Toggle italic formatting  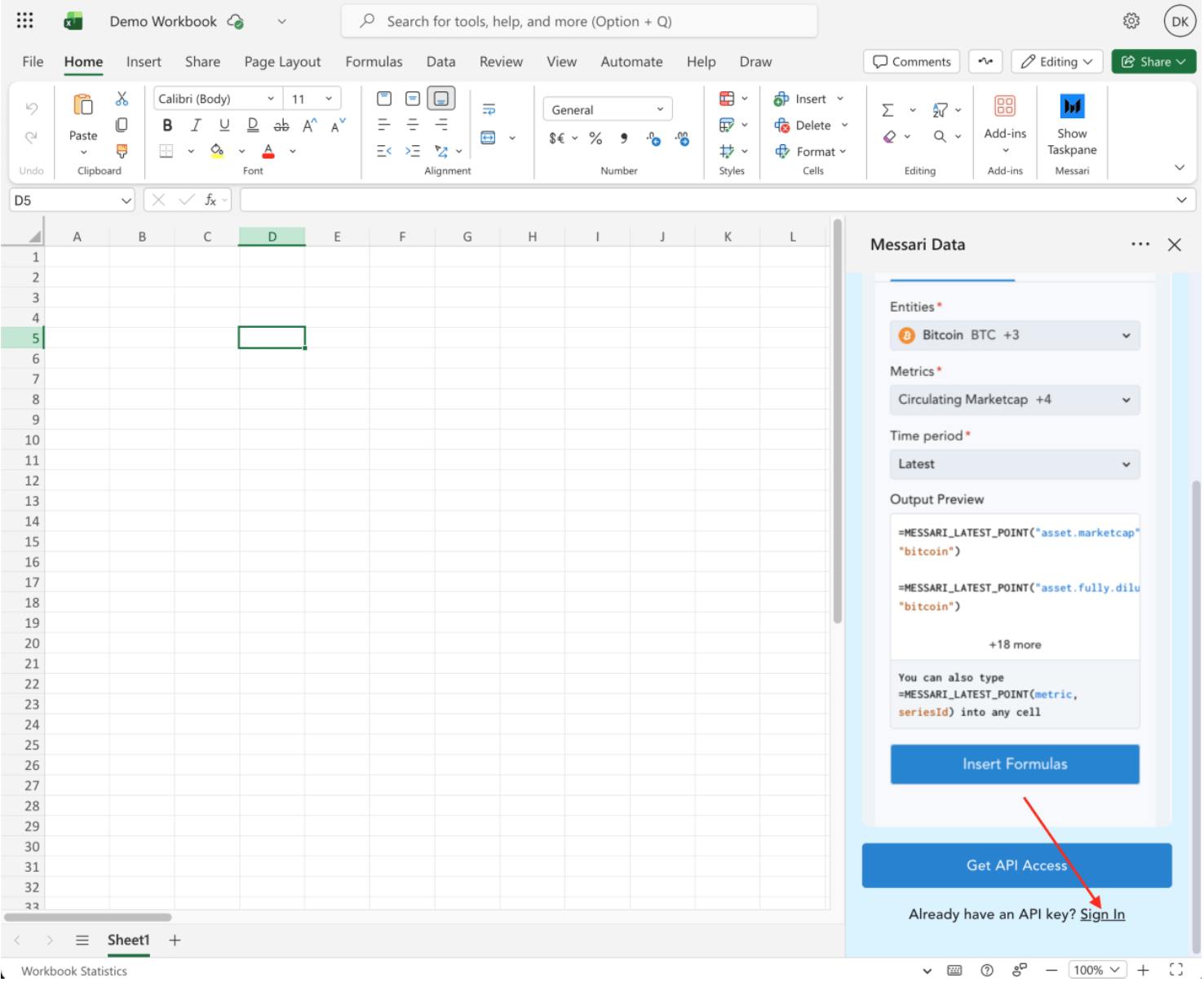click(196, 126)
